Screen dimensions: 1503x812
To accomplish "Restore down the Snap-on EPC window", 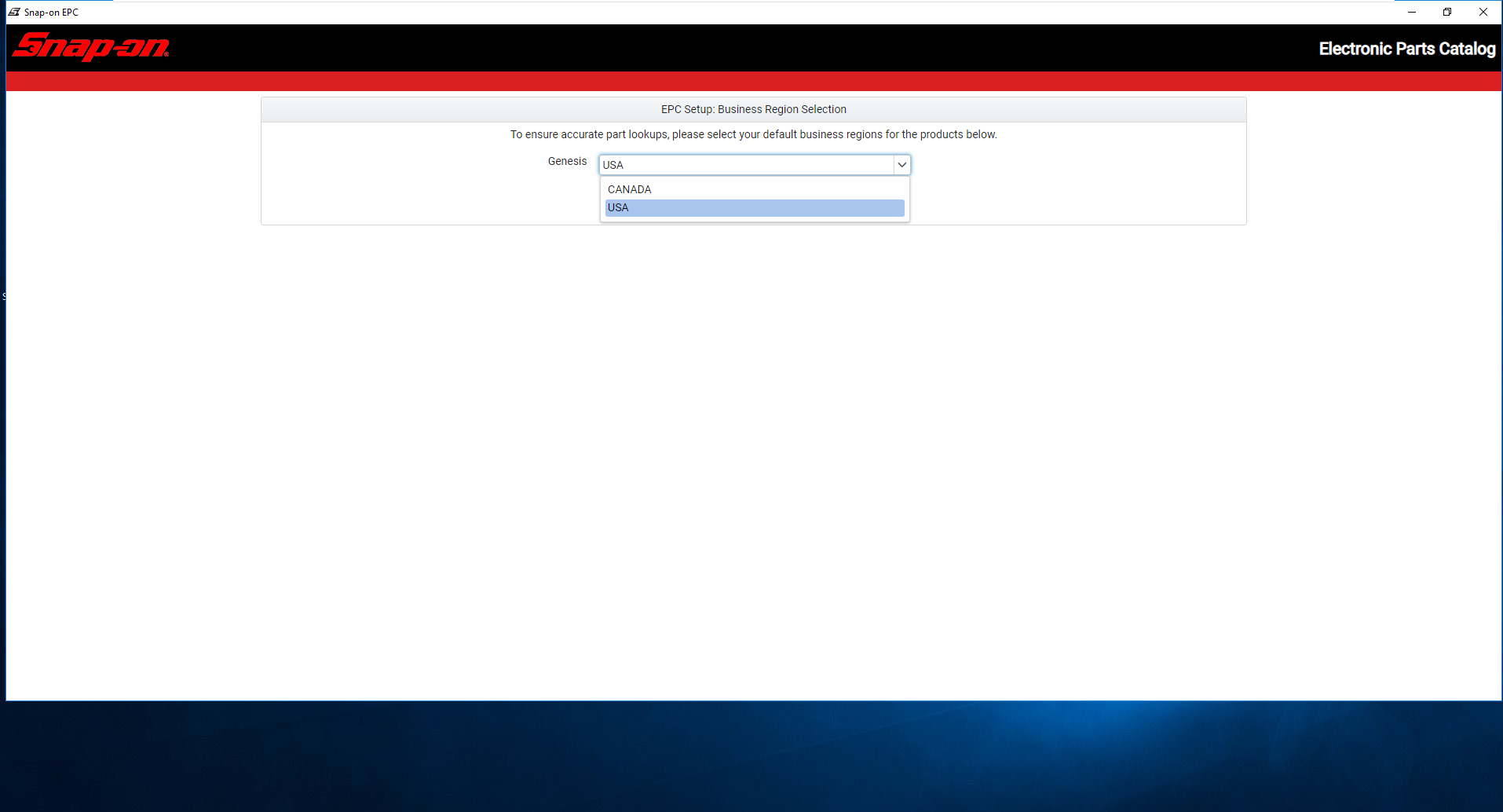I will click(x=1447, y=12).
